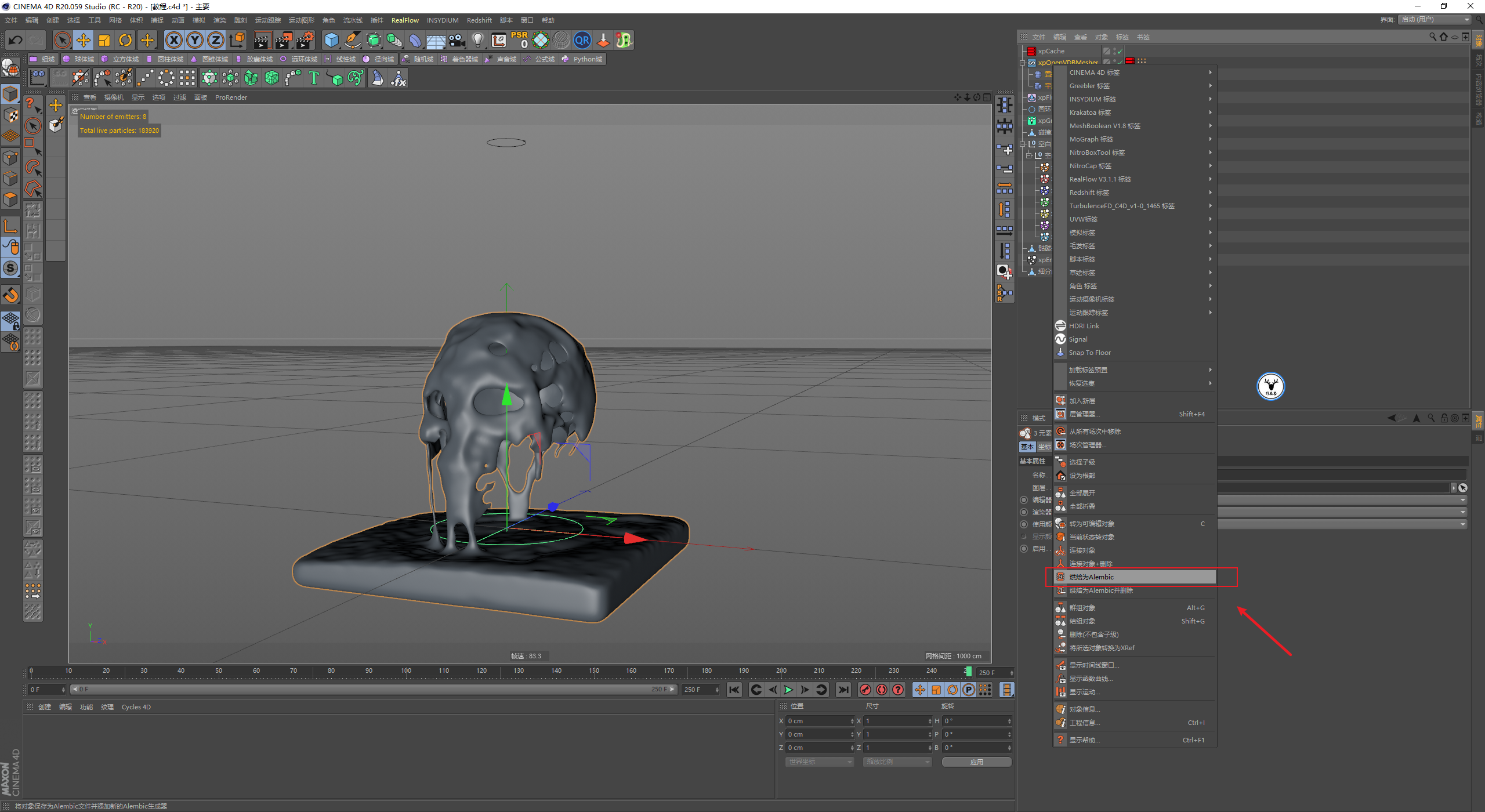The image size is (1485, 812).
Task: Click the green MoText T icon
Action: click(x=314, y=78)
